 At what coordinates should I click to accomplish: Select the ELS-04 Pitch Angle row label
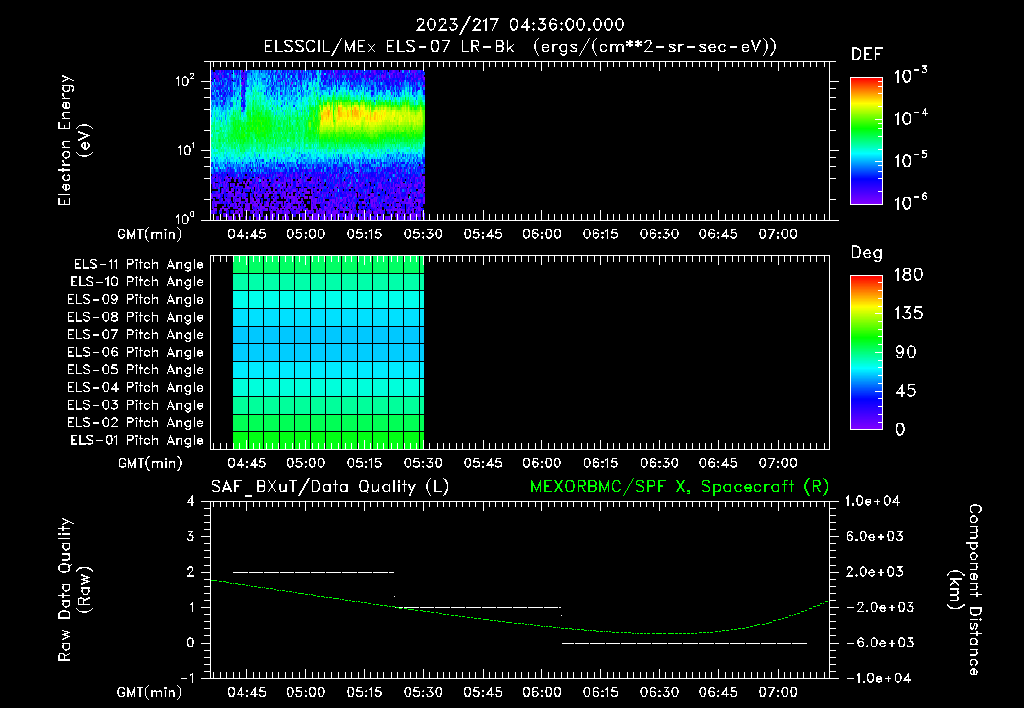136,387
